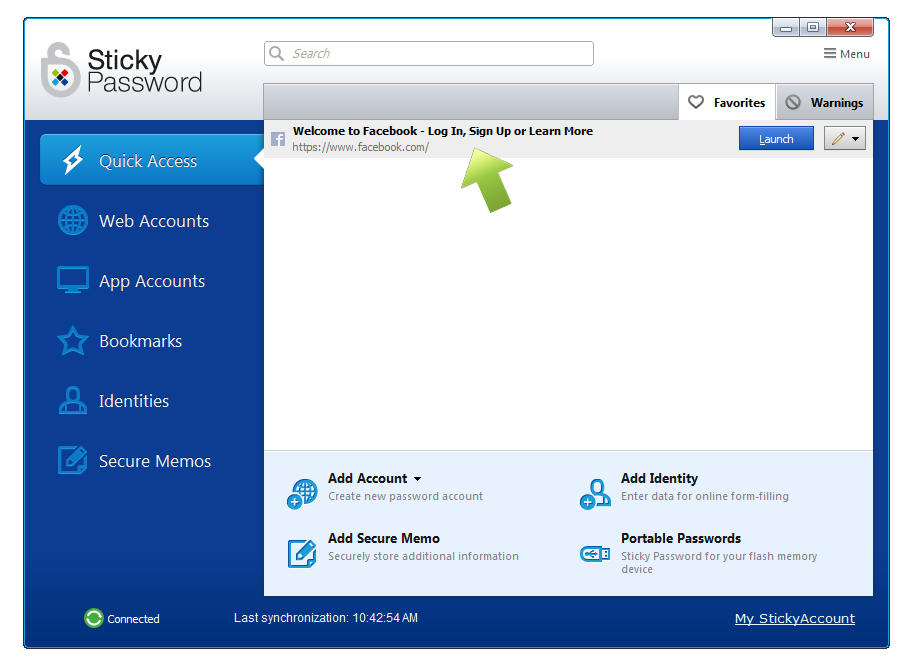Screen dimensions: 909x669
Task: Click 'Enter data for online form-filling' description
Action: click(705, 496)
